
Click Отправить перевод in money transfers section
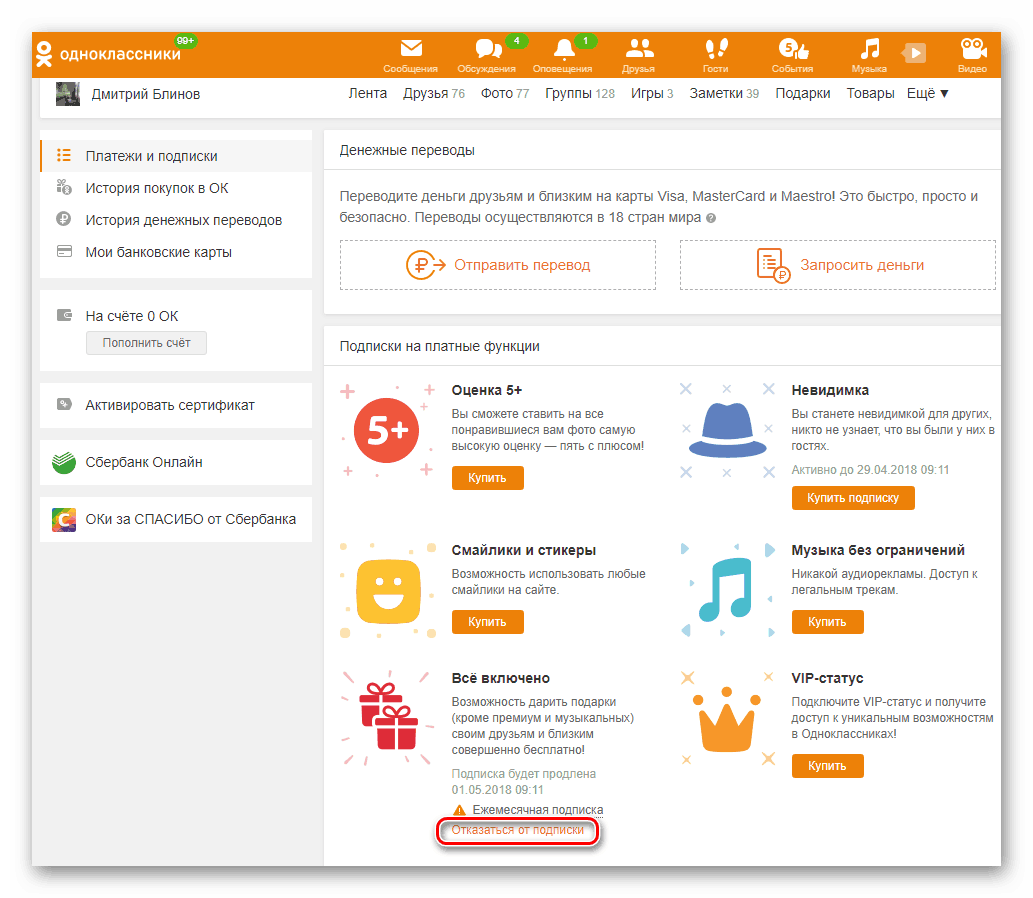[x=497, y=264]
